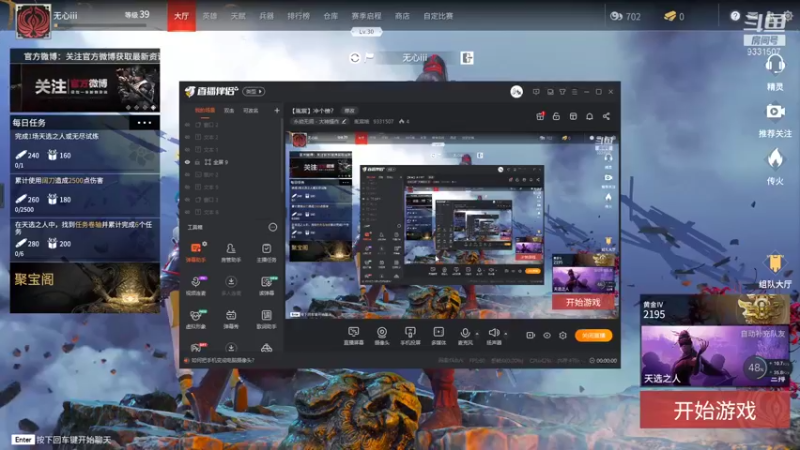The height and width of the screenshot is (450, 800).
Task: Switch to the 天赋 tab
Action: [238, 16]
